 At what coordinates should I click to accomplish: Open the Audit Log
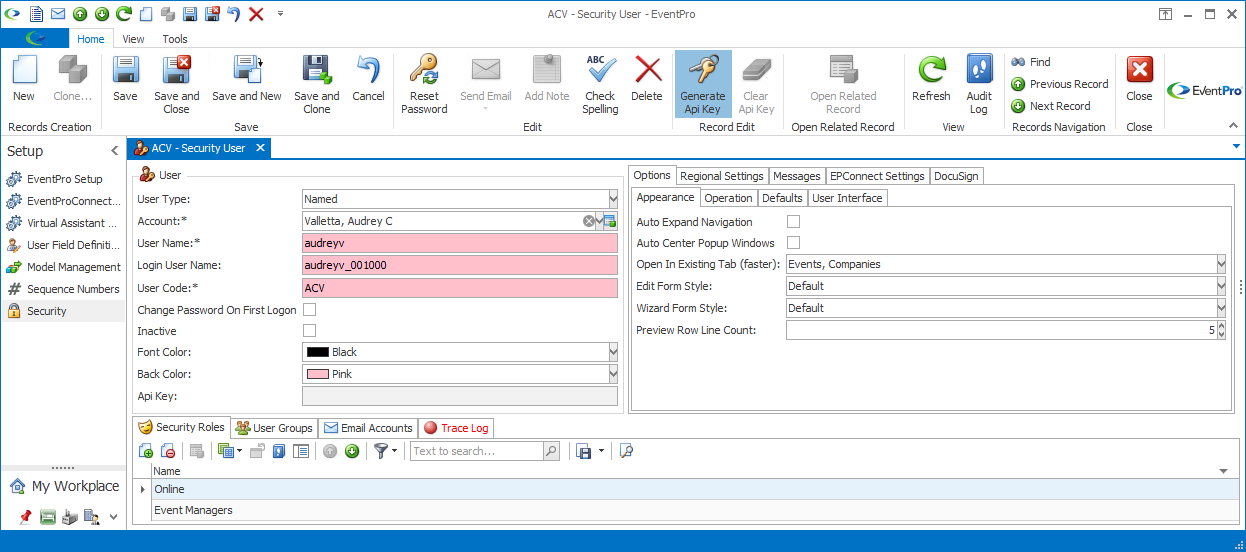click(979, 70)
